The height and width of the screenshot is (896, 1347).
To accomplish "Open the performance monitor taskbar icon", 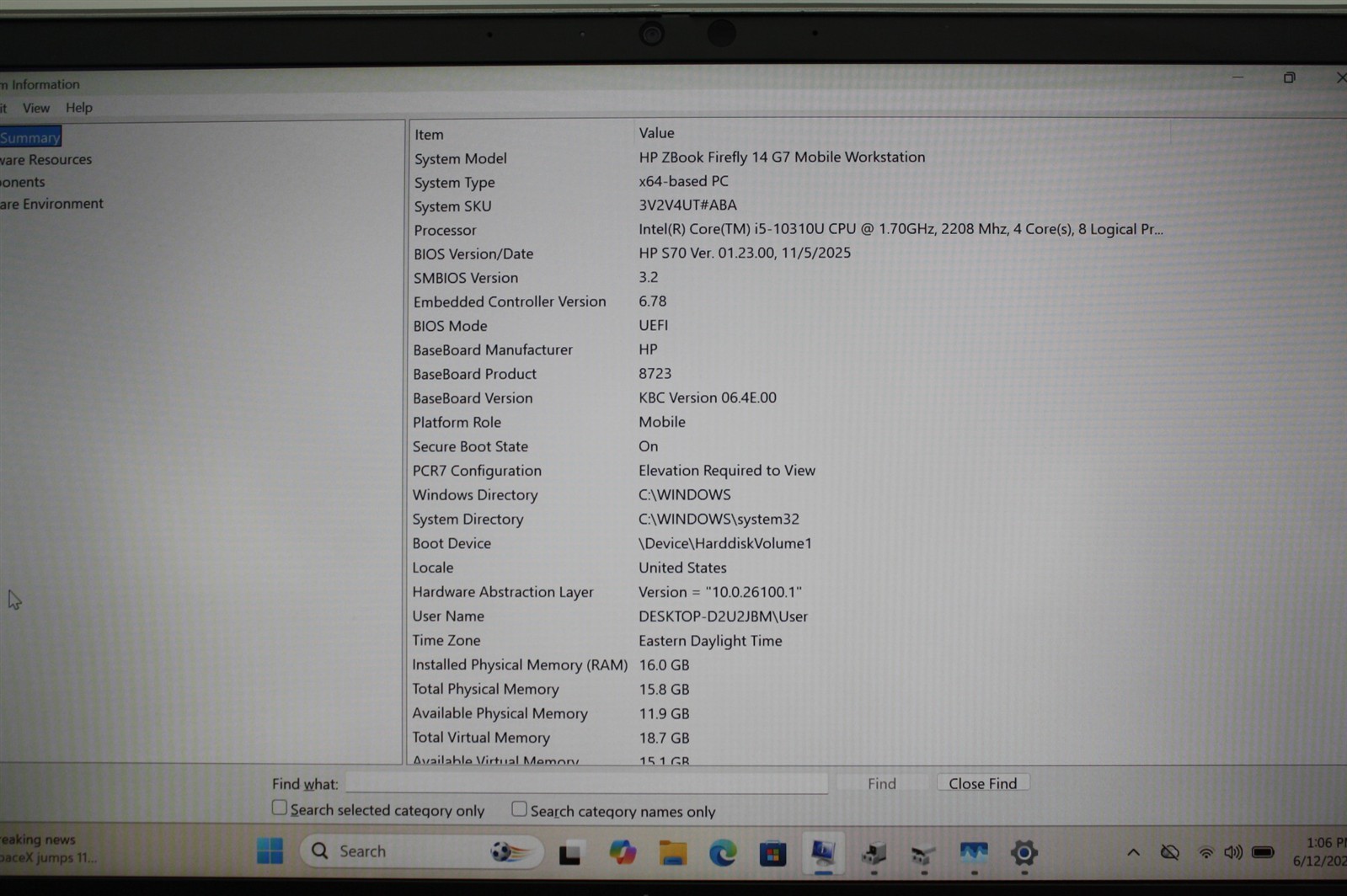I will (974, 853).
